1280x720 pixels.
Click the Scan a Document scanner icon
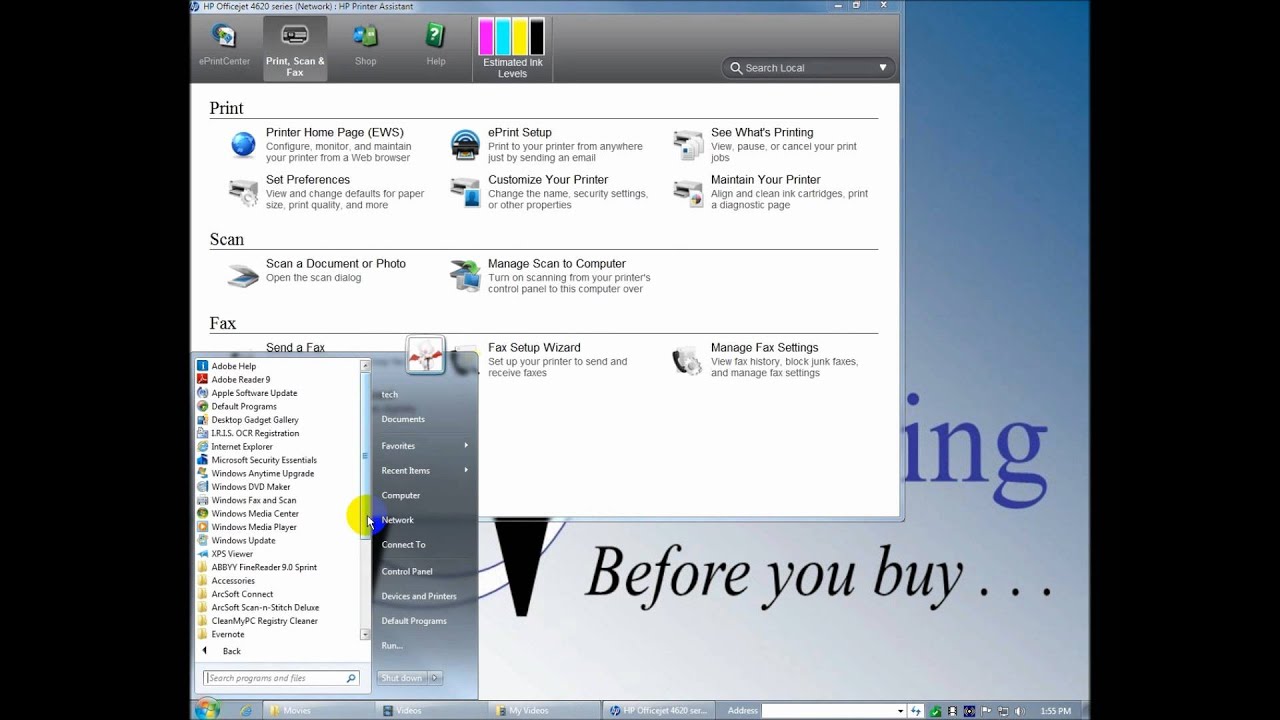tap(243, 276)
